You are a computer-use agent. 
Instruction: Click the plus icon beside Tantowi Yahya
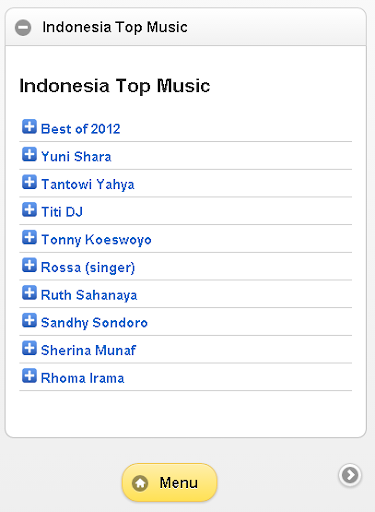coord(29,182)
